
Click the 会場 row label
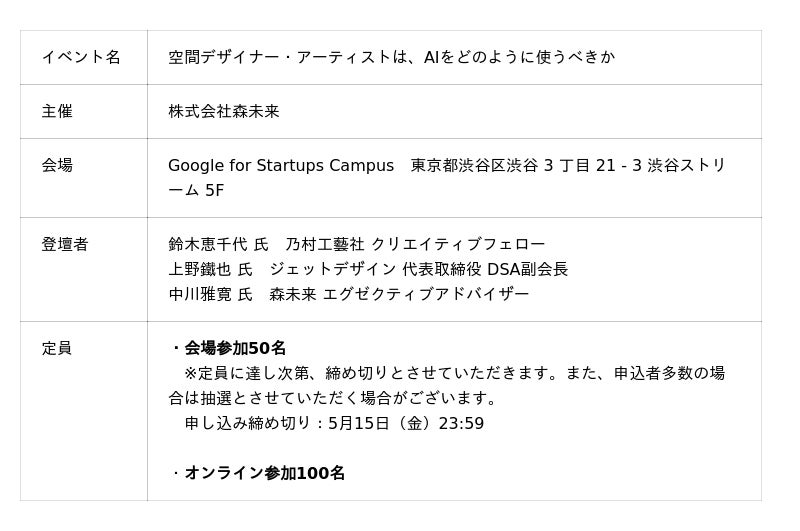(57, 165)
